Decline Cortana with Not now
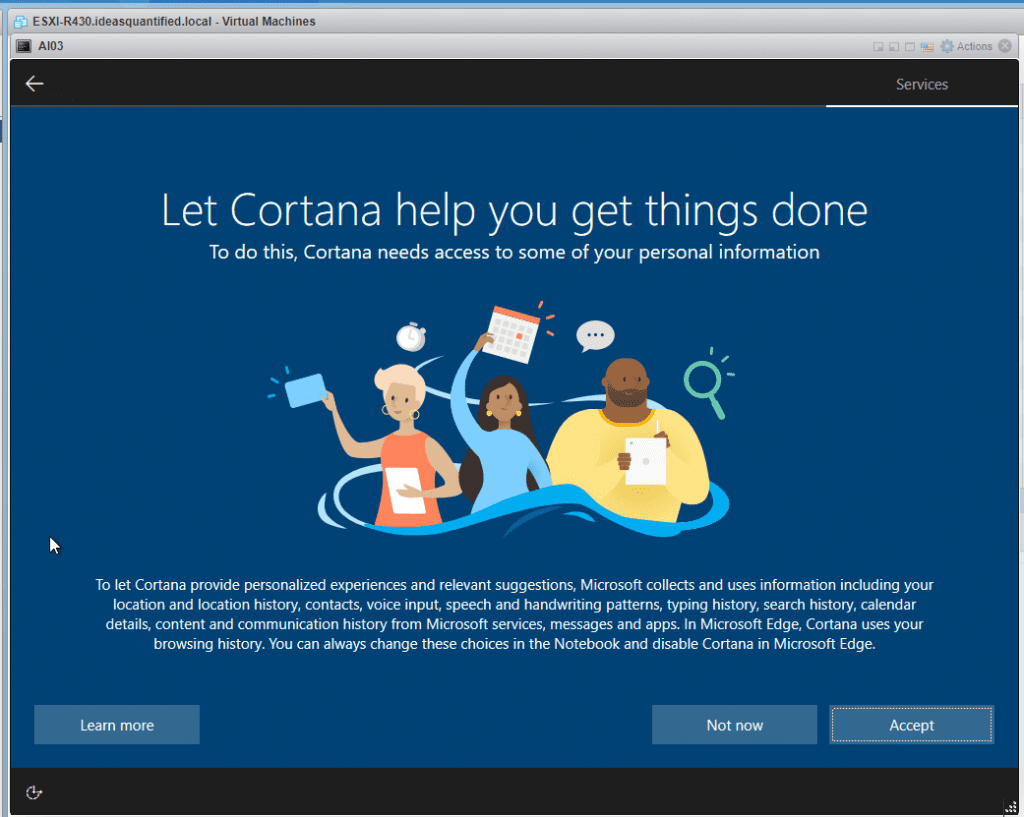Screen dimensions: 1024x817 [735, 725]
